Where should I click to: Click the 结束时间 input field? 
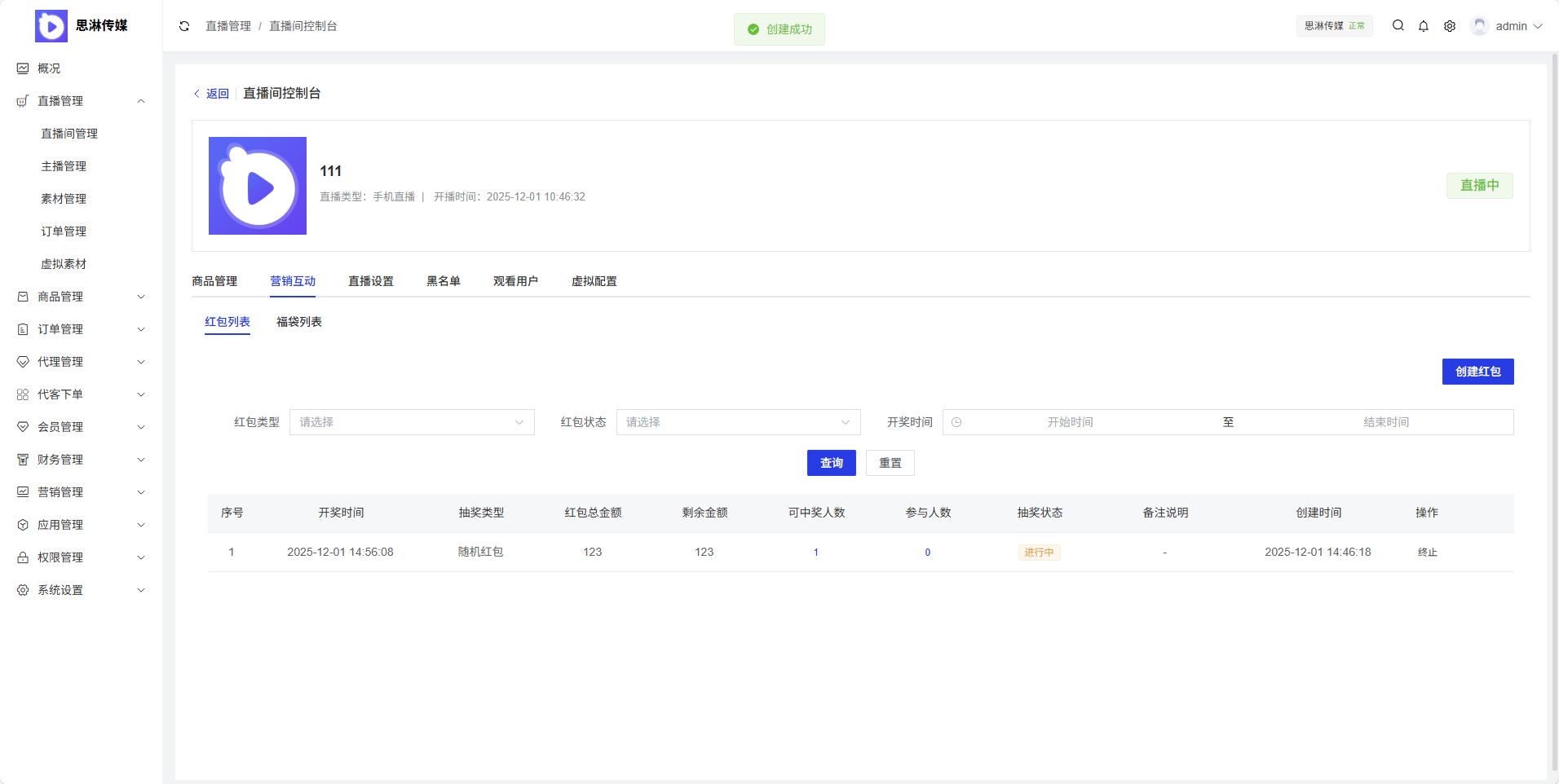[x=1385, y=422]
